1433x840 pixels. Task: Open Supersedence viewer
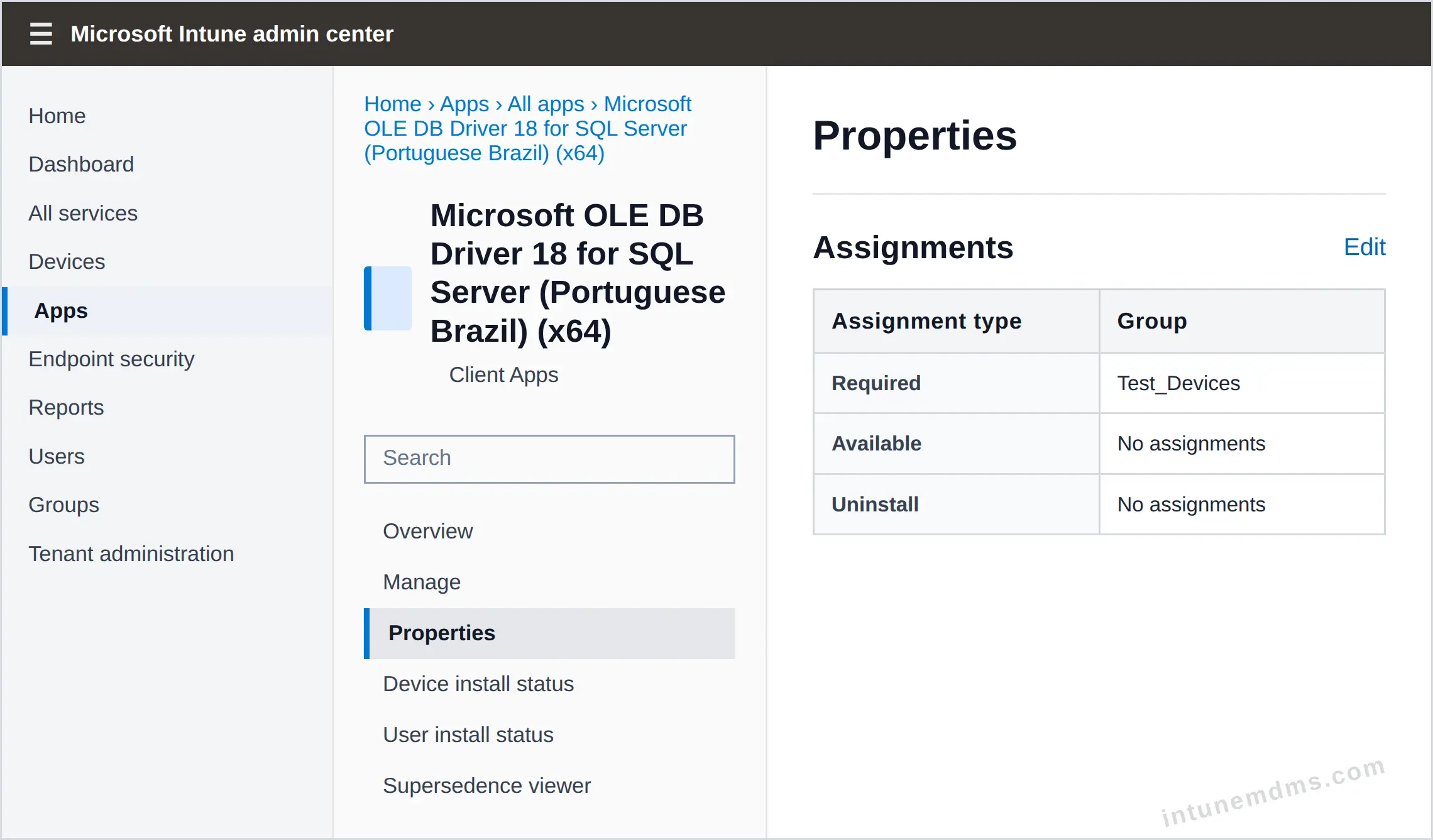[487, 786]
